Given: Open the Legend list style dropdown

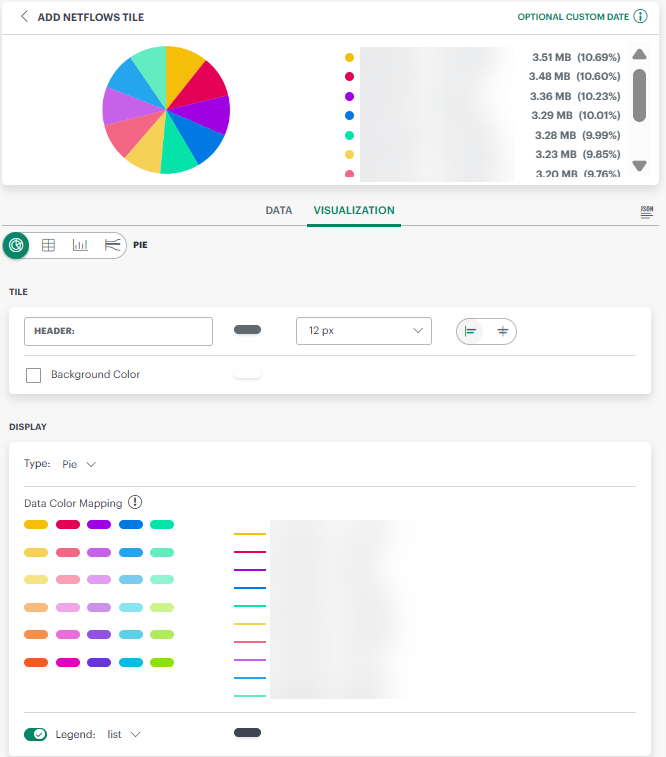Looking at the screenshot, I should coord(124,734).
